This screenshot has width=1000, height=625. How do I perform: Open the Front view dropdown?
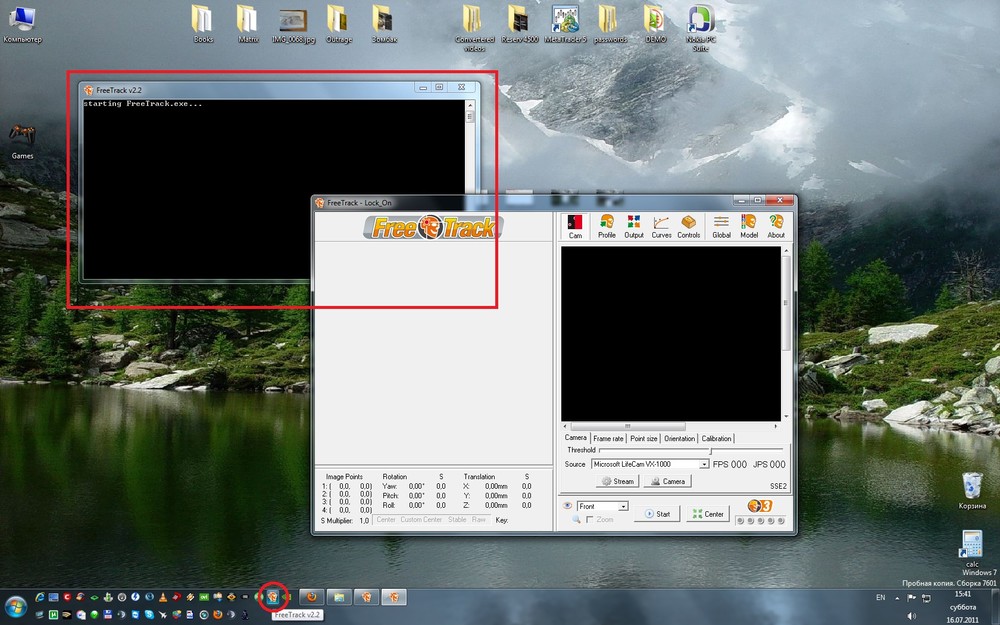pyautogui.click(x=603, y=506)
